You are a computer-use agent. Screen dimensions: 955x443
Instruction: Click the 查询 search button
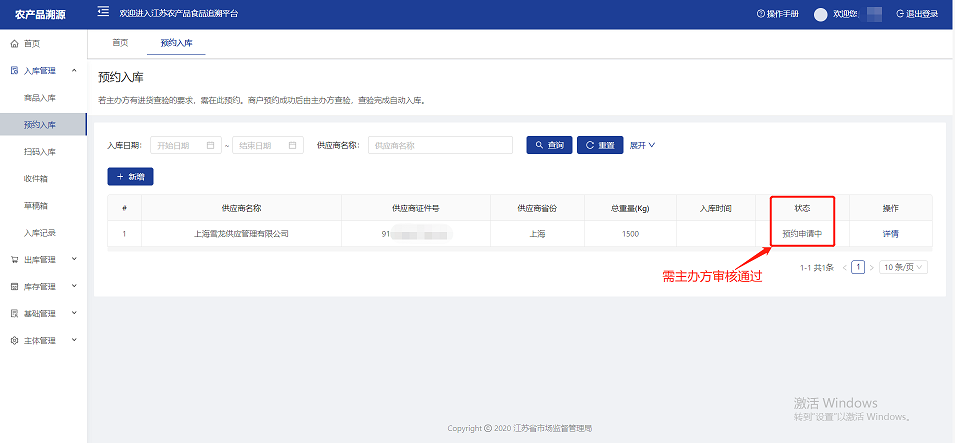(548, 145)
